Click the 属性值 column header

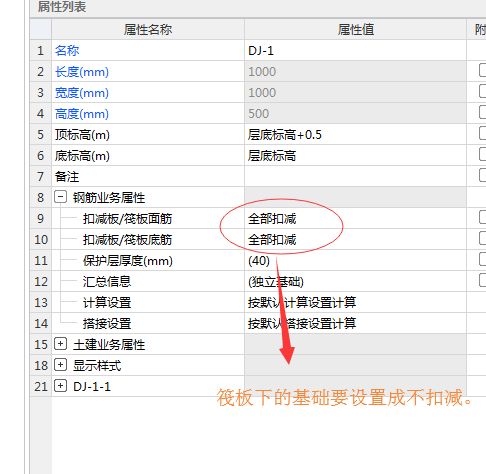coord(355,29)
